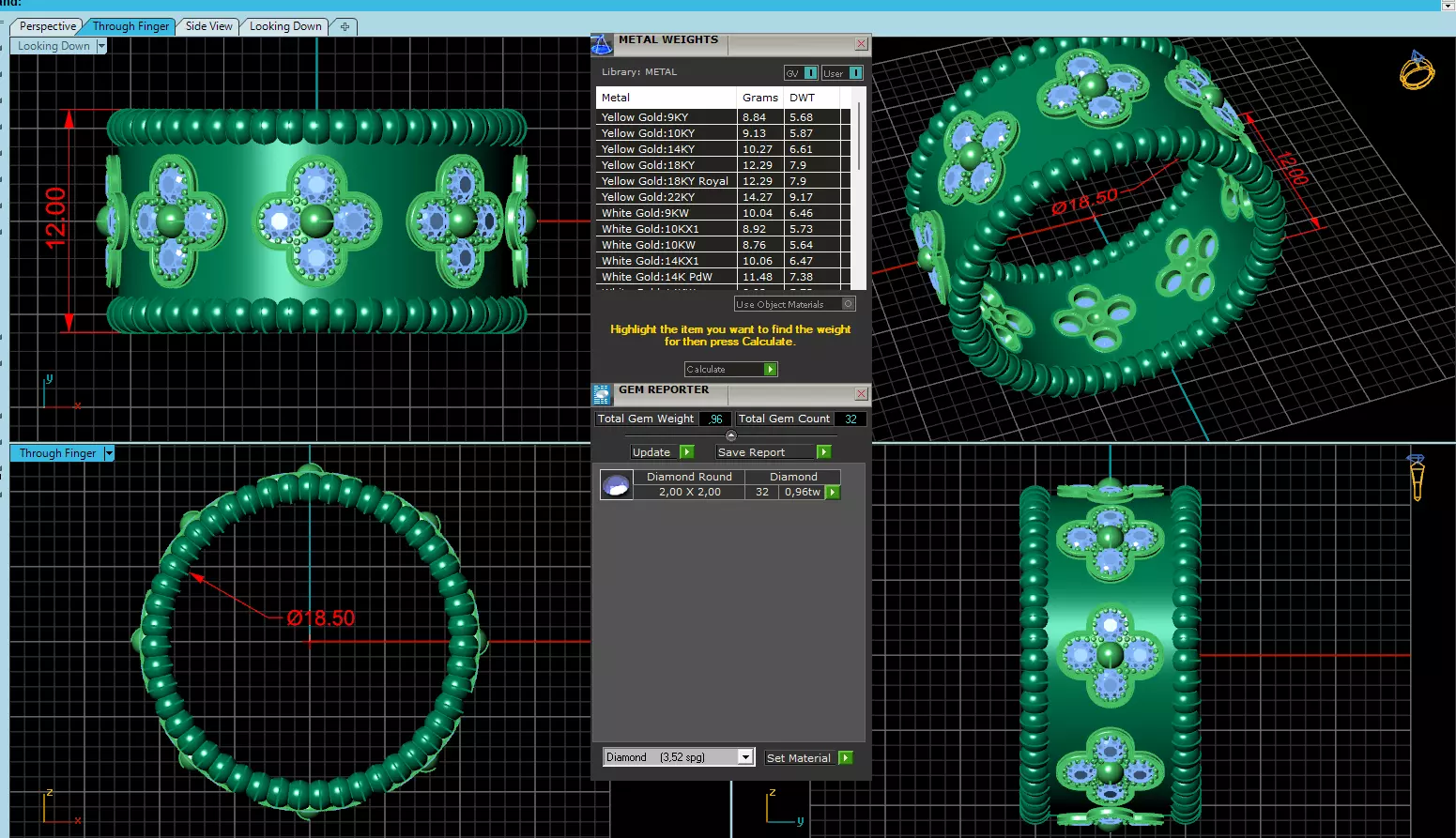Select the White Gold:9KW row

pyautogui.click(x=723, y=213)
